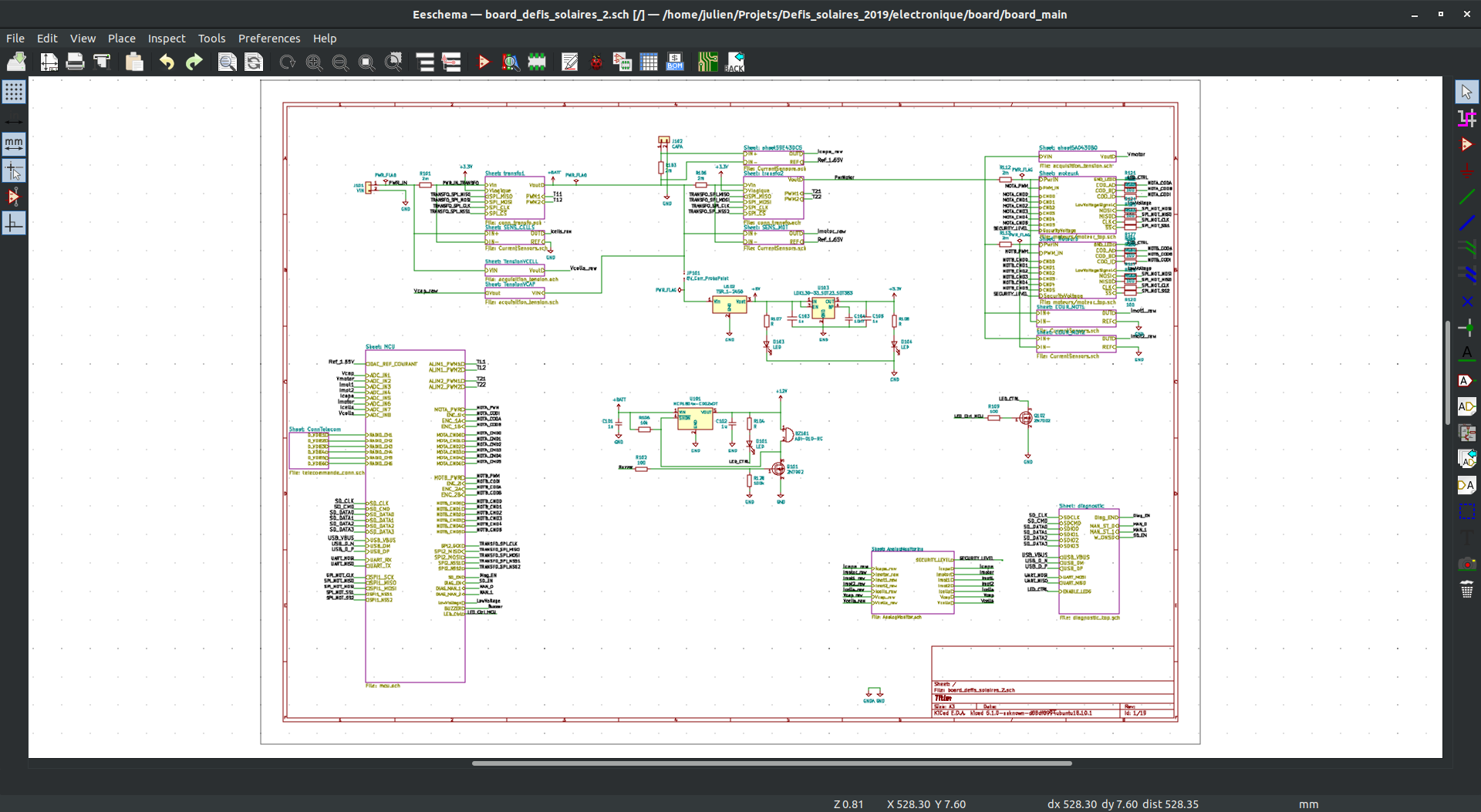Expand the Tools menu
This screenshot has height=812, width=1481.
211,38
